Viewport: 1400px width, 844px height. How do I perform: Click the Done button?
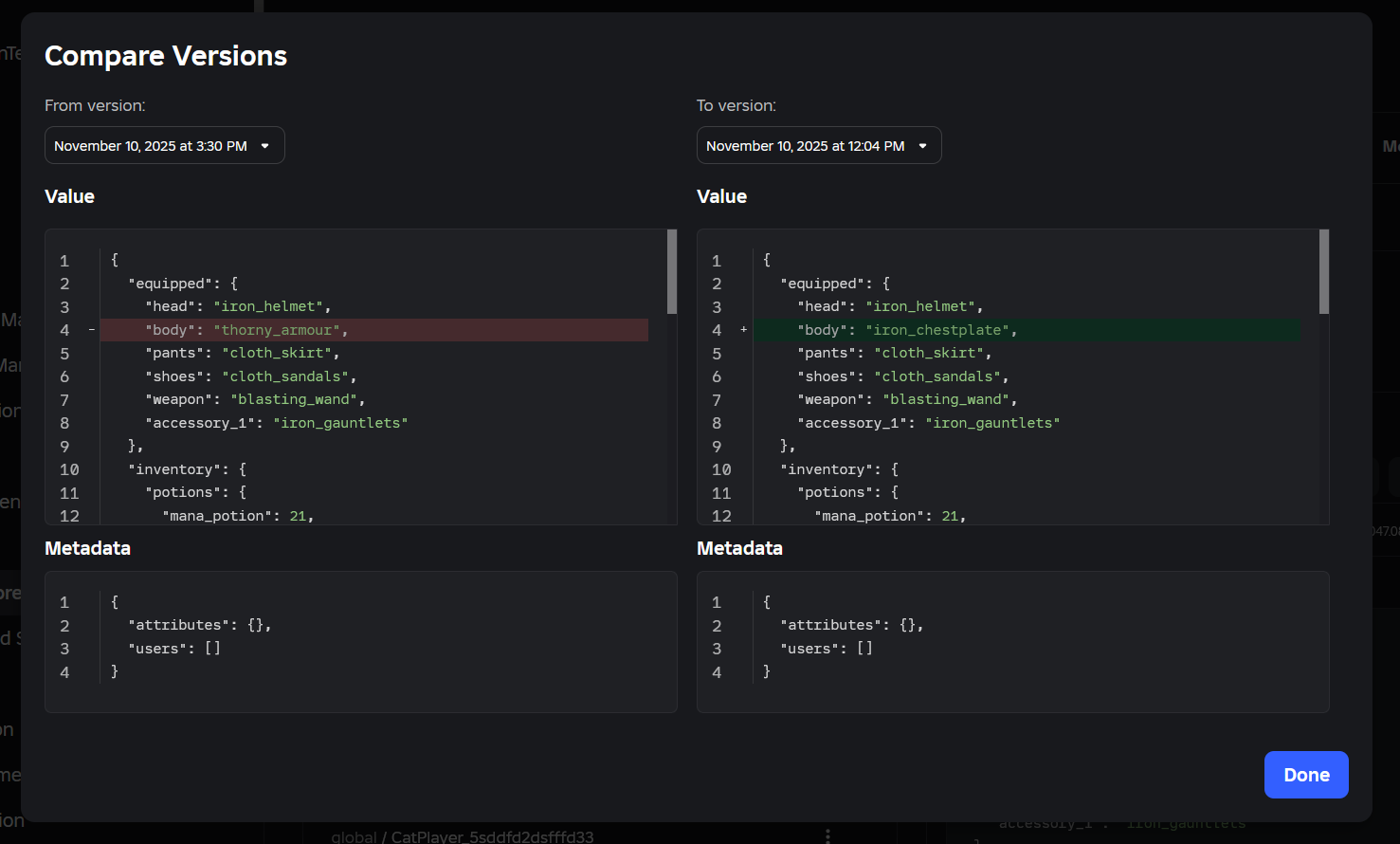(x=1306, y=775)
